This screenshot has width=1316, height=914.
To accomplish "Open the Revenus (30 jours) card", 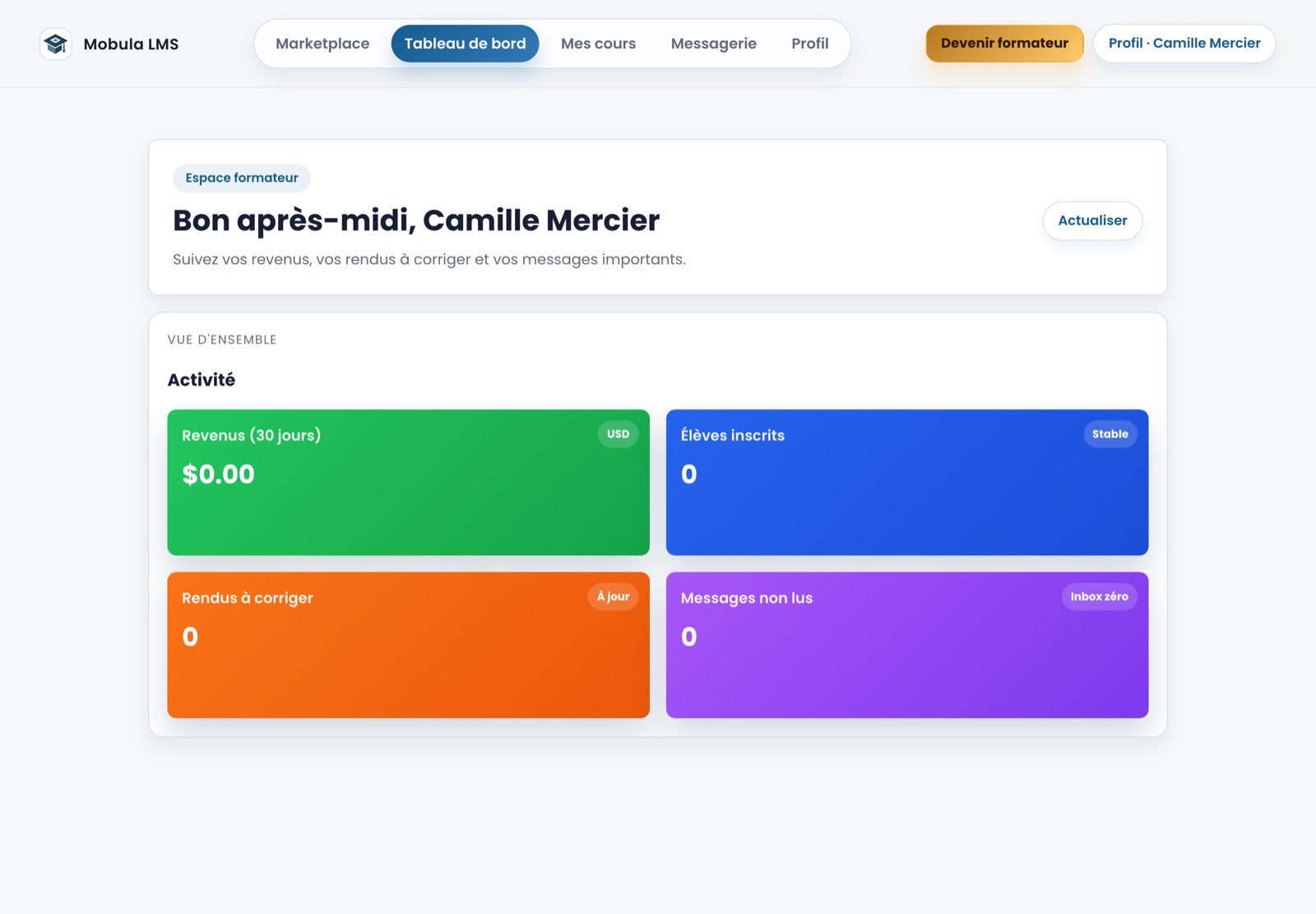I will click(408, 482).
